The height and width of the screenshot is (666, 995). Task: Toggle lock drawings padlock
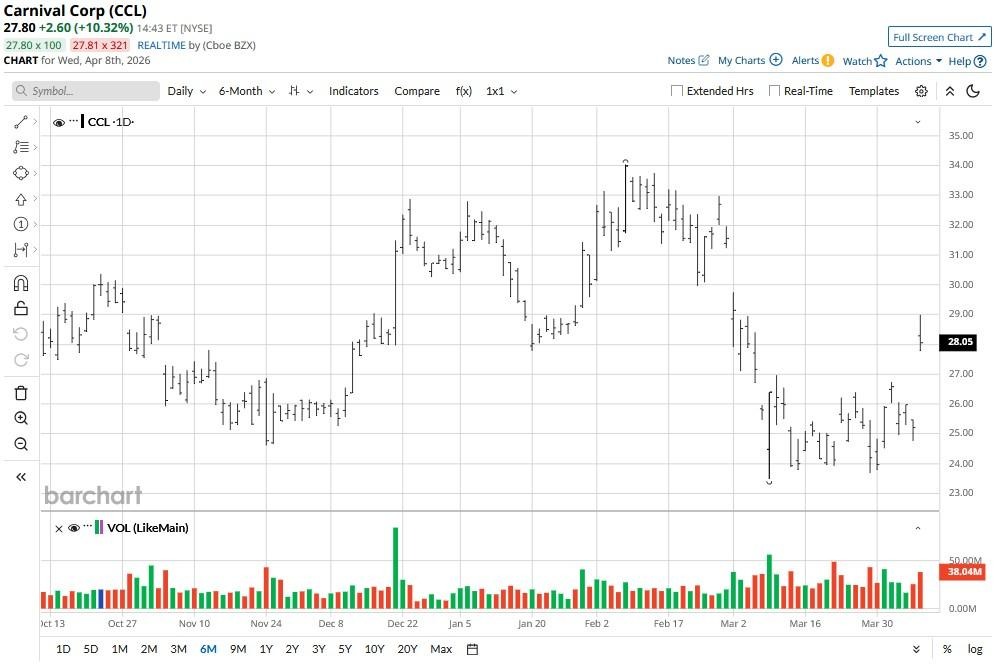pos(21,308)
